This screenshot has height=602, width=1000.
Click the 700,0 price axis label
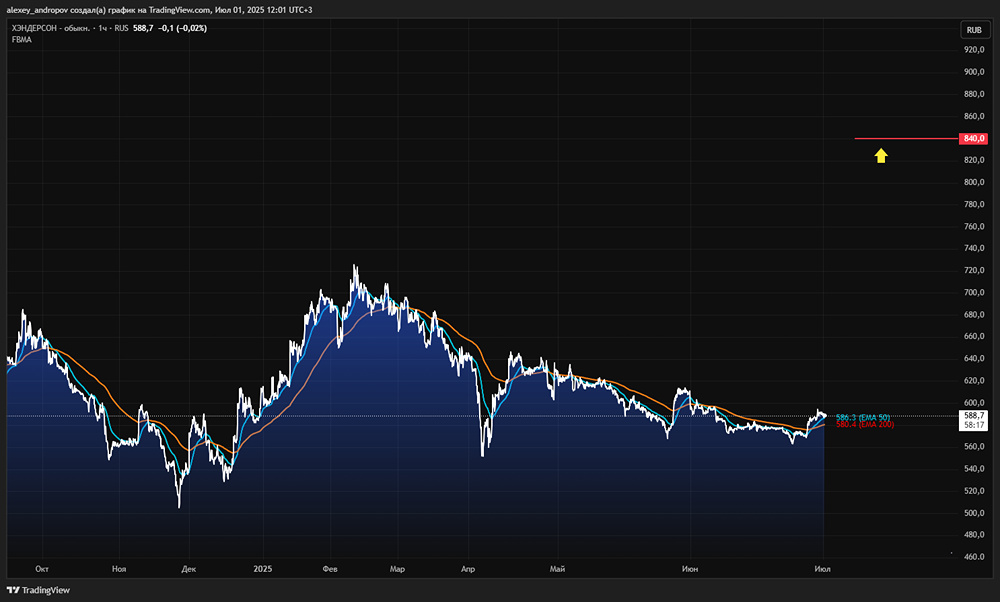click(974, 293)
